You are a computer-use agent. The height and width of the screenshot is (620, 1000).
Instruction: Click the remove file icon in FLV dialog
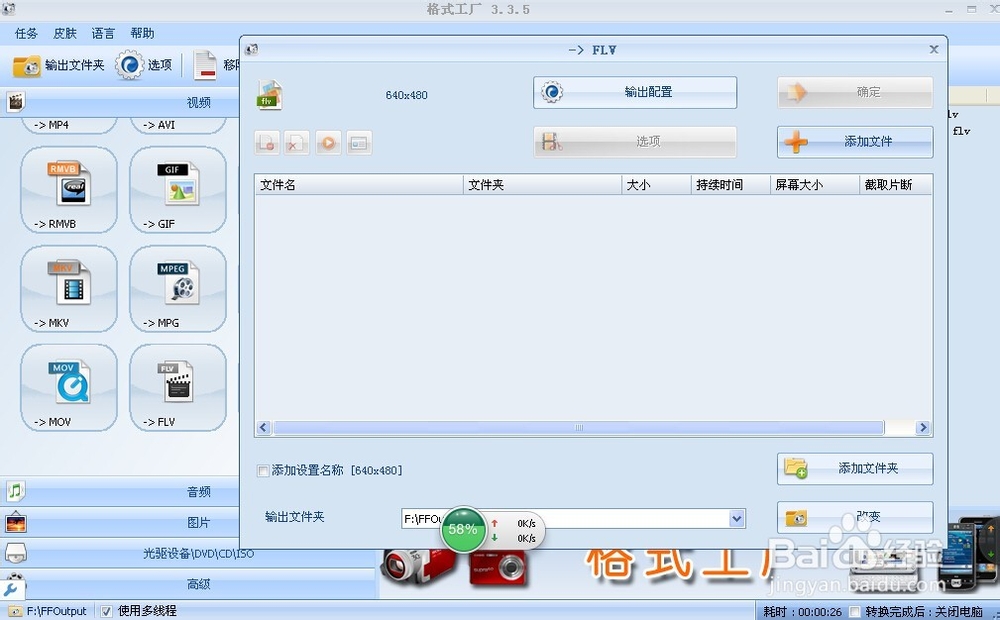pyautogui.click(x=296, y=143)
